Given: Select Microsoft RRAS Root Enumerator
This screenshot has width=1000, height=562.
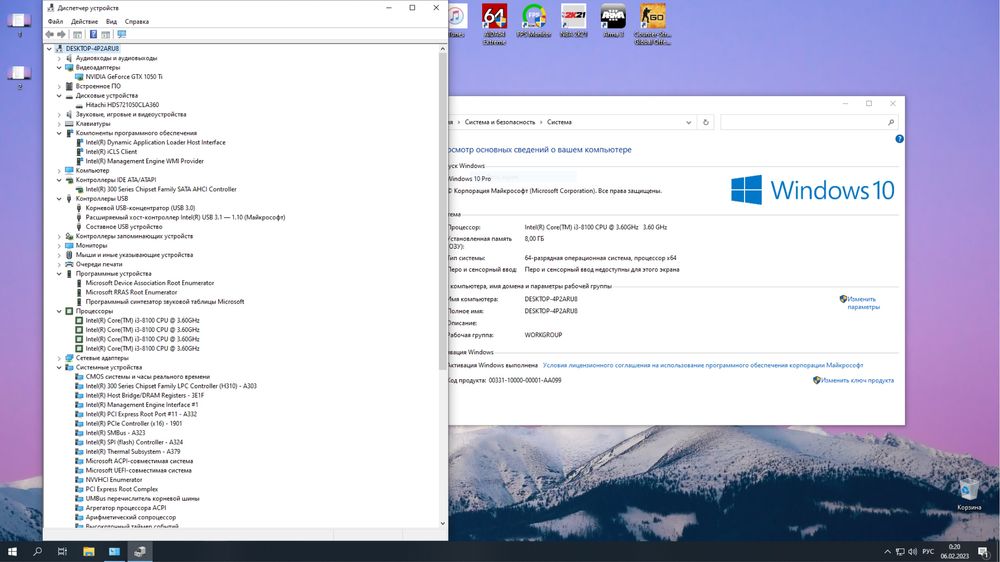Looking at the screenshot, I should pos(131,292).
